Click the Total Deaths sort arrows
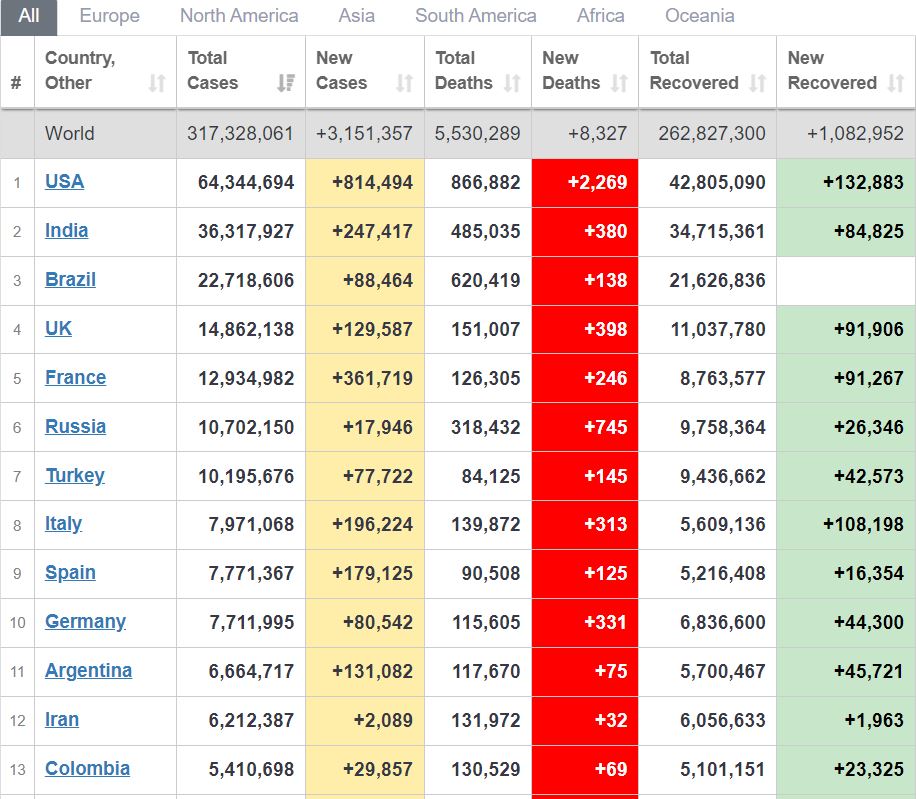 point(512,83)
